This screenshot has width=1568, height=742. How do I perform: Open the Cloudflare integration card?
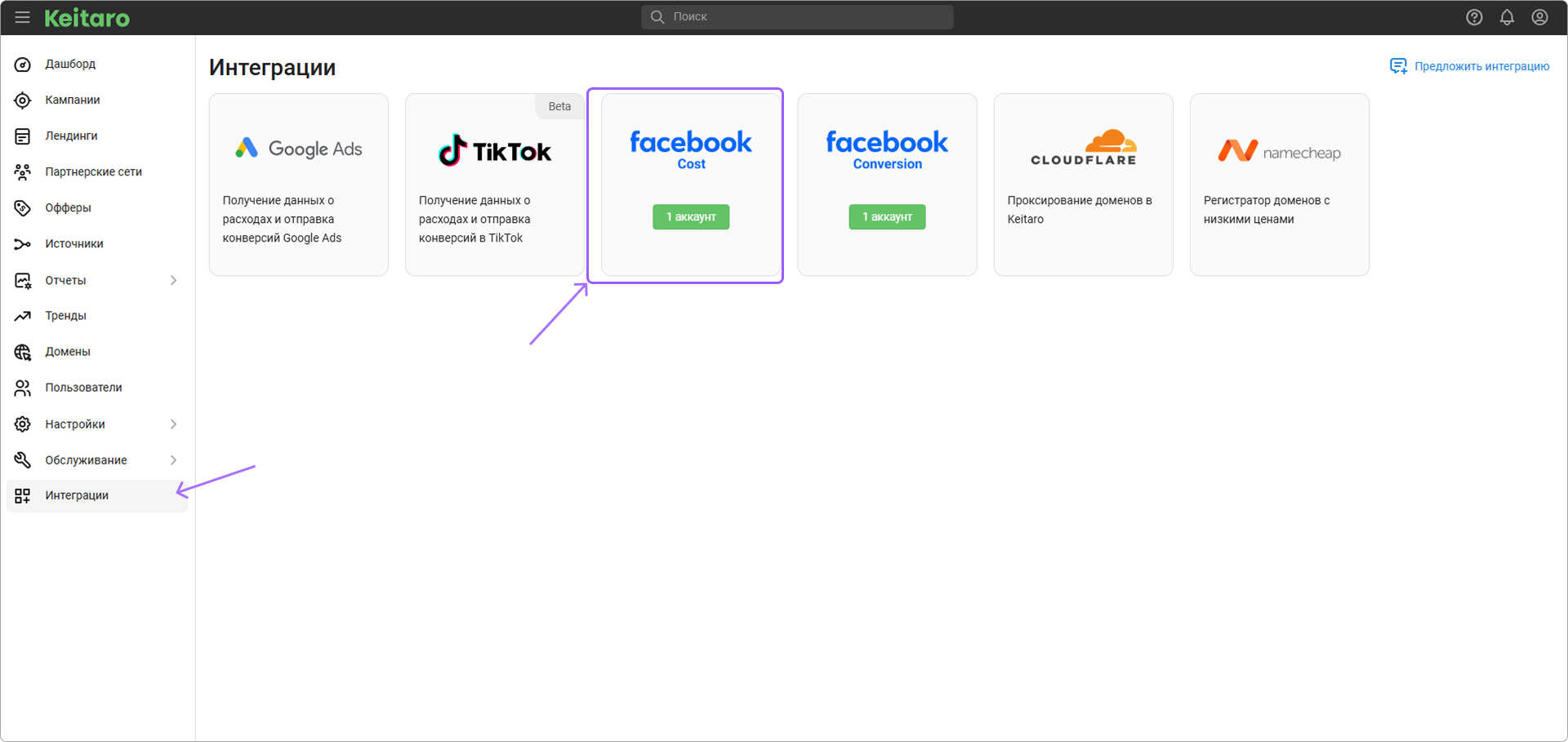pyautogui.click(x=1083, y=184)
